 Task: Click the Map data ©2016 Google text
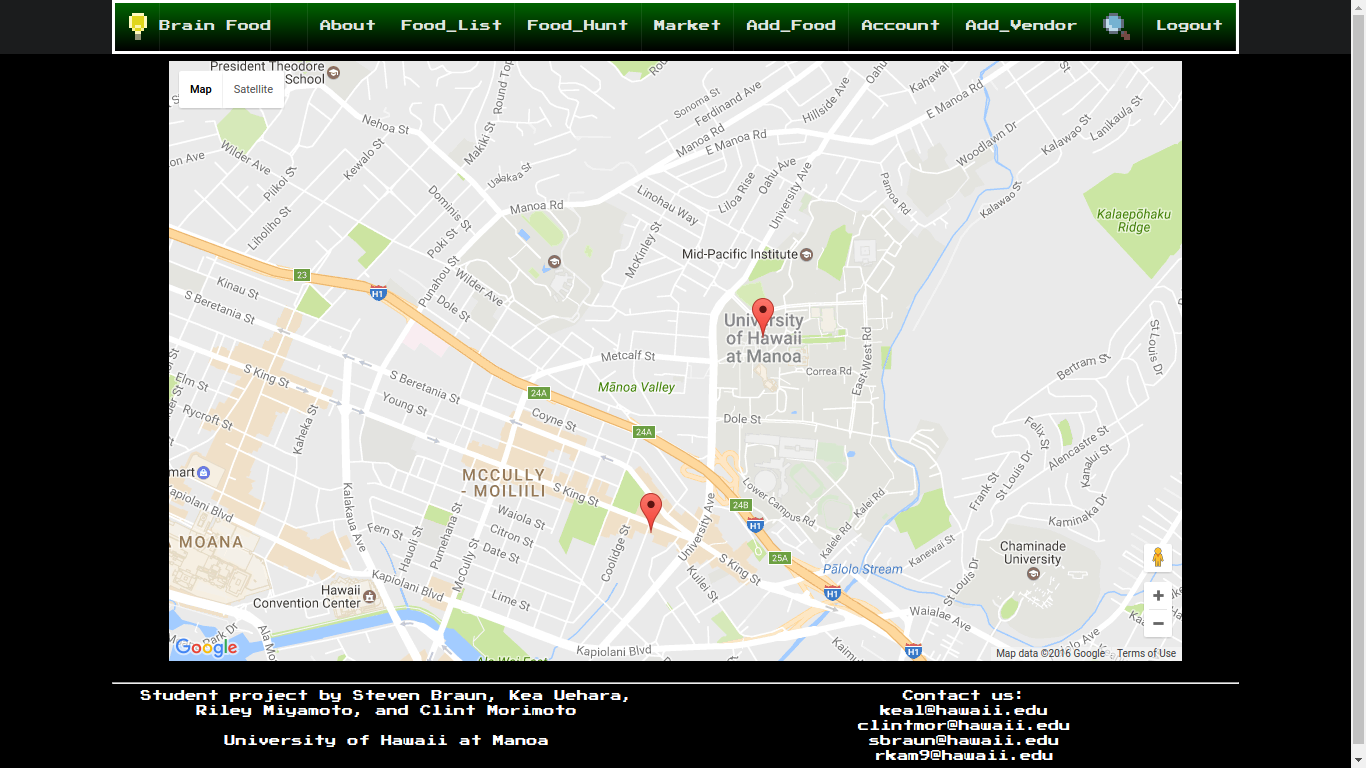click(1050, 653)
